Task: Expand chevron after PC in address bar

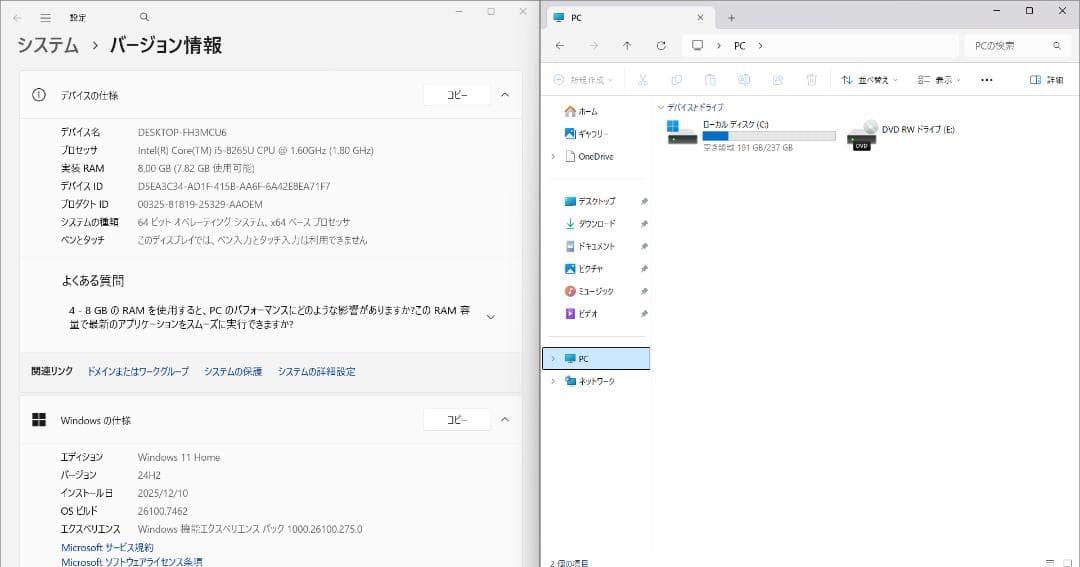Action: (760, 46)
